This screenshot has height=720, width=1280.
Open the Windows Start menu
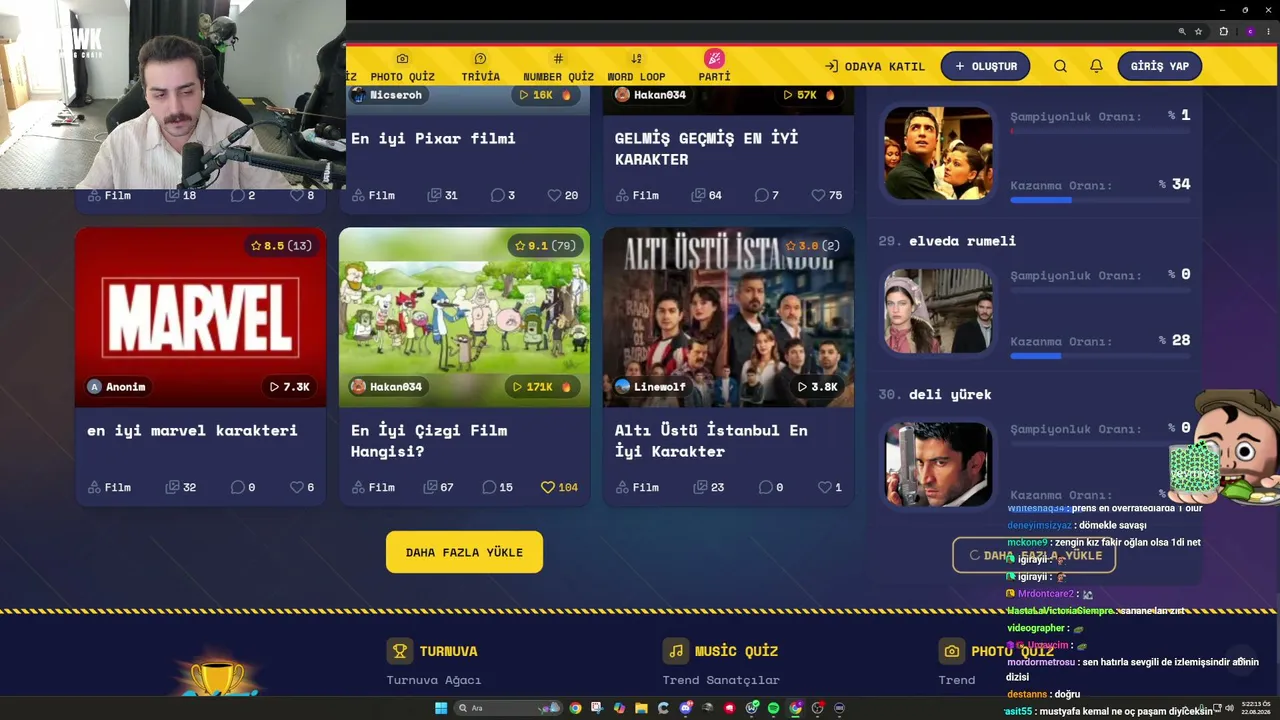pos(440,708)
